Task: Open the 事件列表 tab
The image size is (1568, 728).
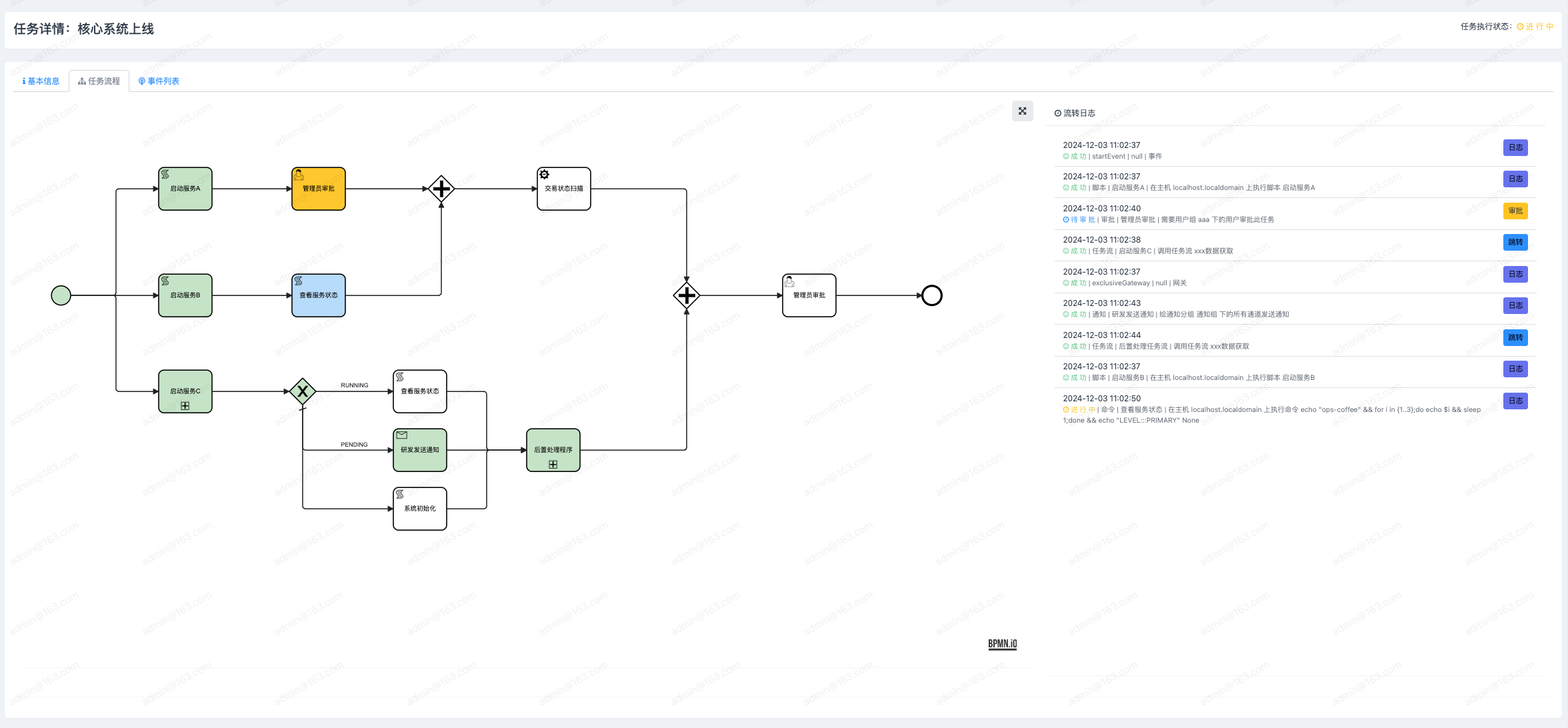Action: tap(159, 81)
